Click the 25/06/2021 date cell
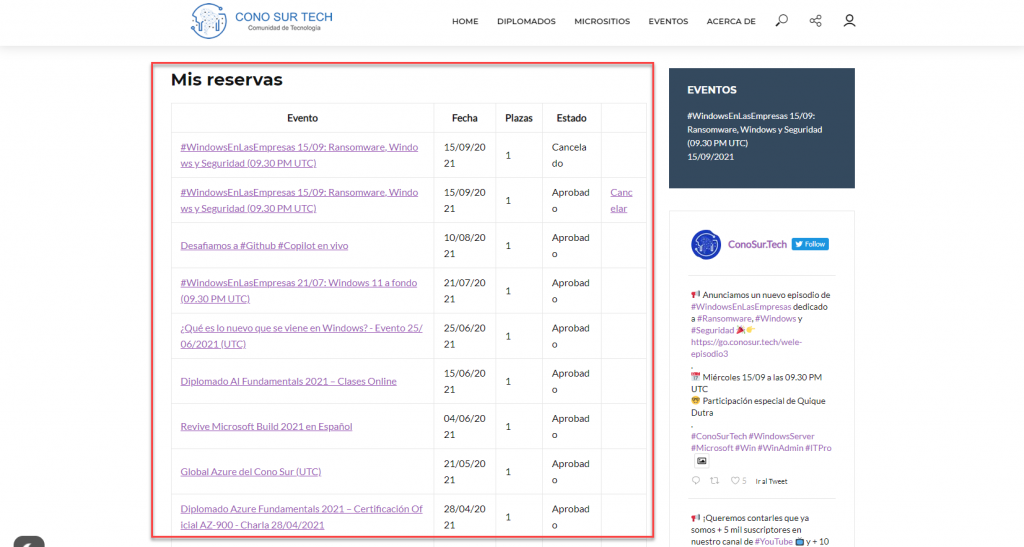Image resolution: width=1024 pixels, height=547 pixels. coord(464,336)
